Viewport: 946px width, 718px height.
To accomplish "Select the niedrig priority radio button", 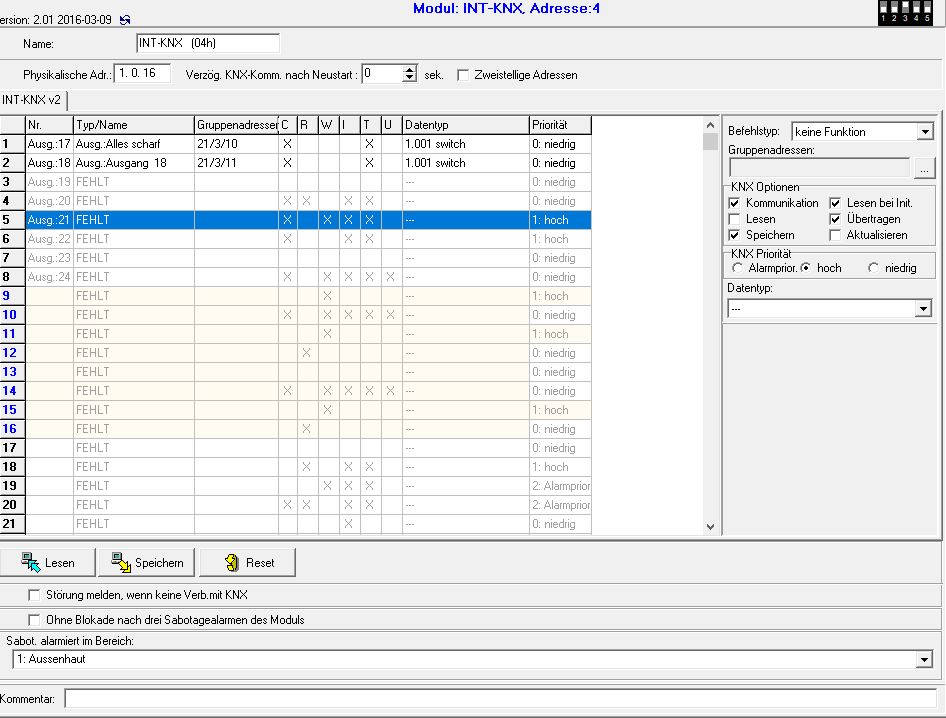I will point(874,268).
